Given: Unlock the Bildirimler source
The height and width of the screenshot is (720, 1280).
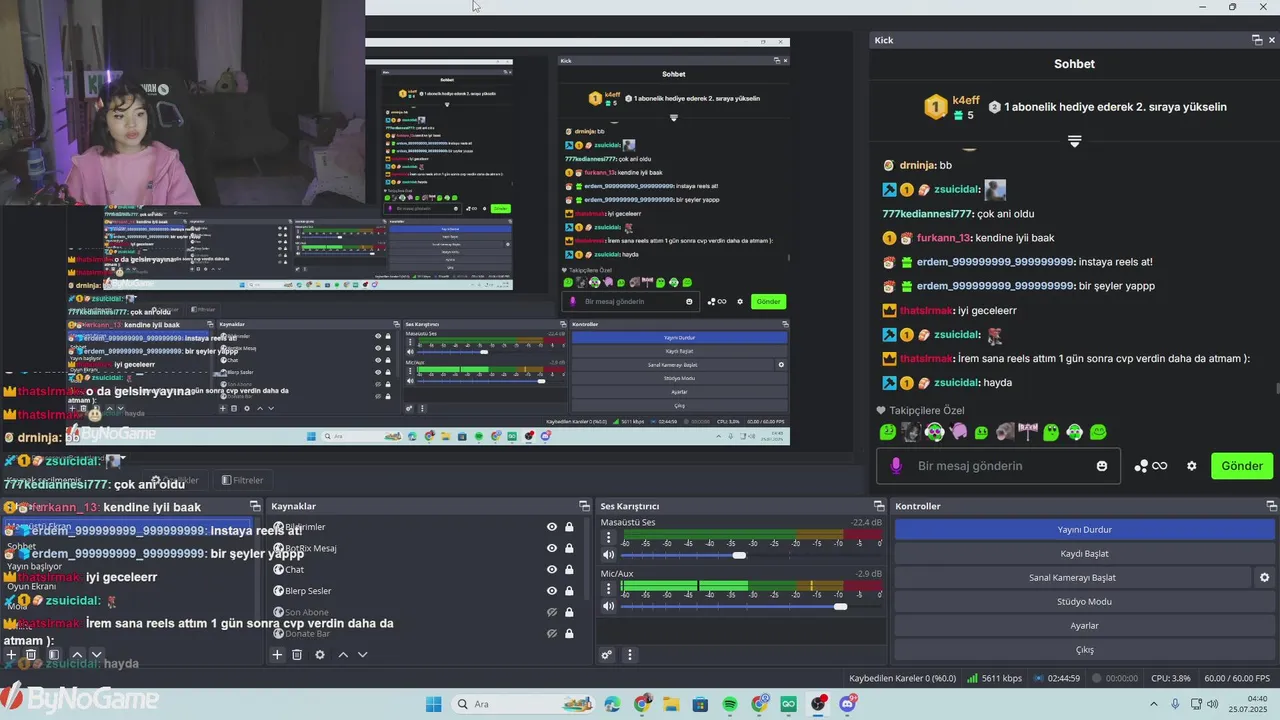Looking at the screenshot, I should coord(569,527).
